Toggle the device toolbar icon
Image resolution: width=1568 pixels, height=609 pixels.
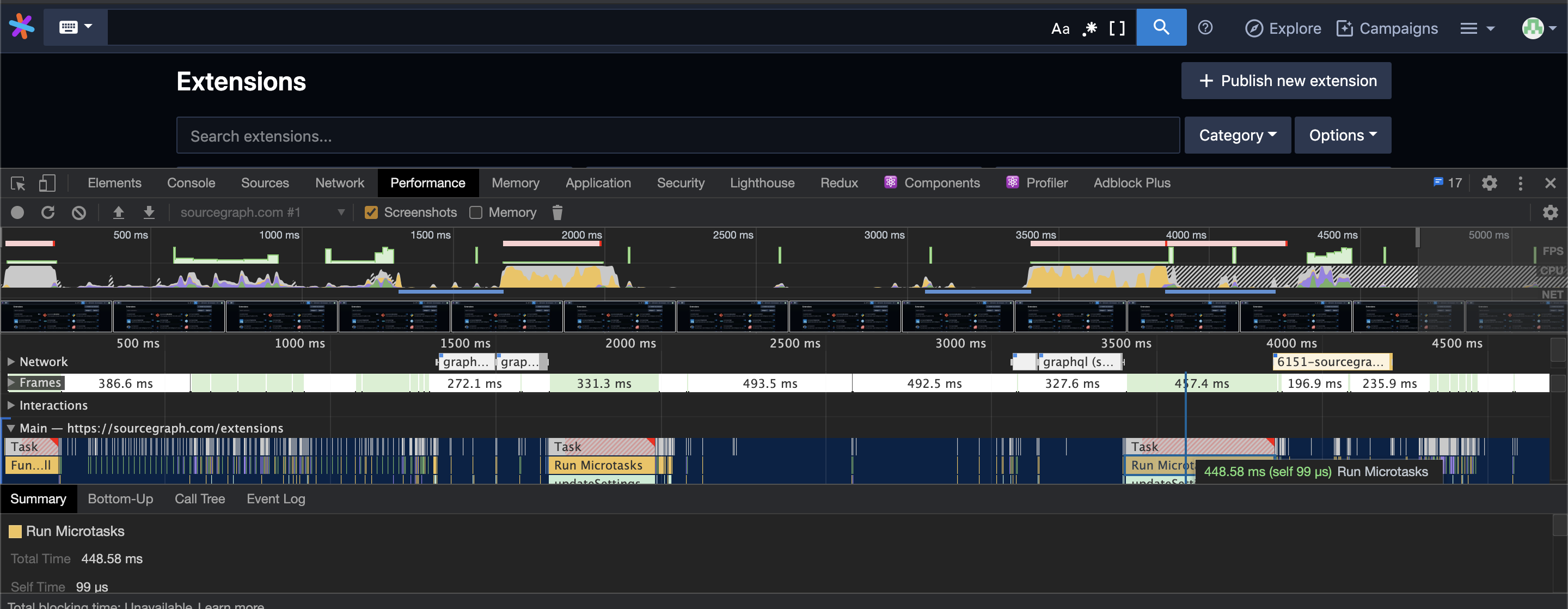click(47, 182)
